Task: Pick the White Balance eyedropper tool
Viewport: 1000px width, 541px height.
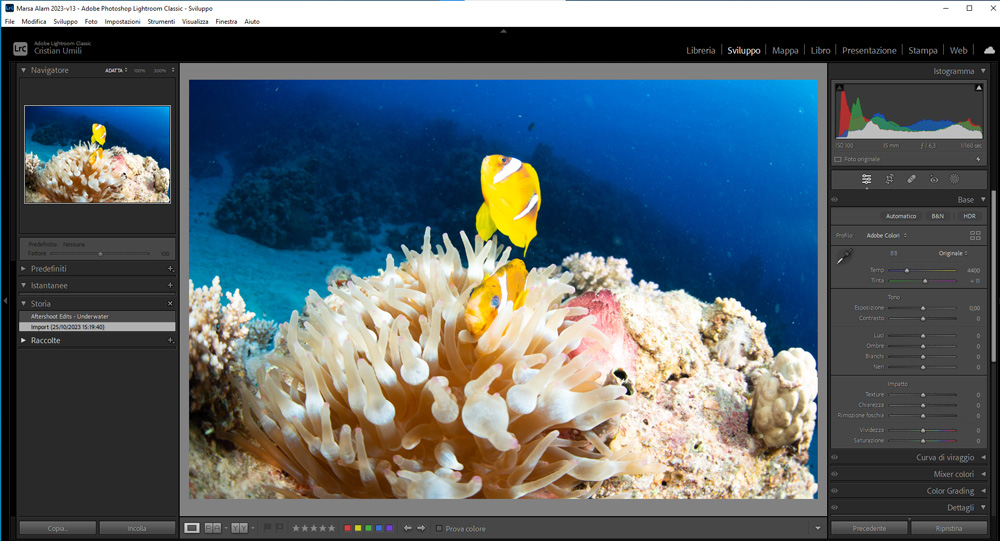Action: click(x=846, y=257)
